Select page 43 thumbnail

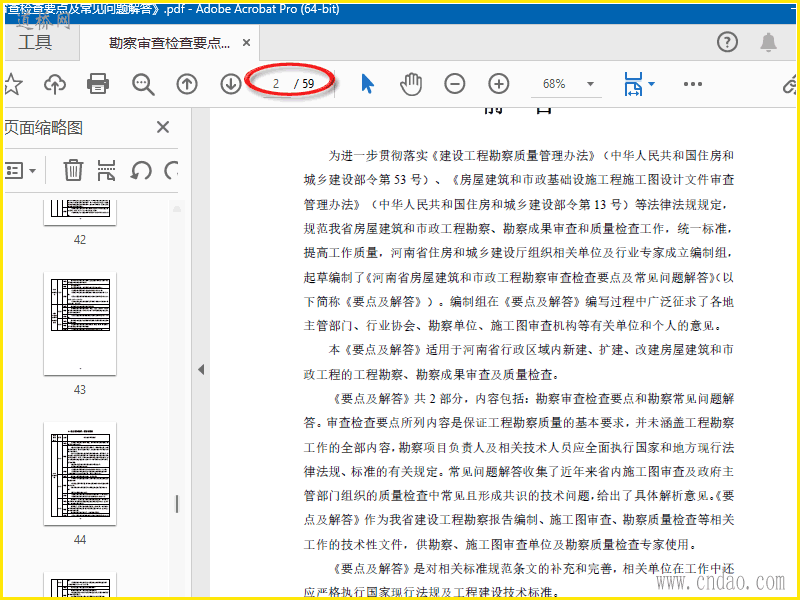point(80,324)
